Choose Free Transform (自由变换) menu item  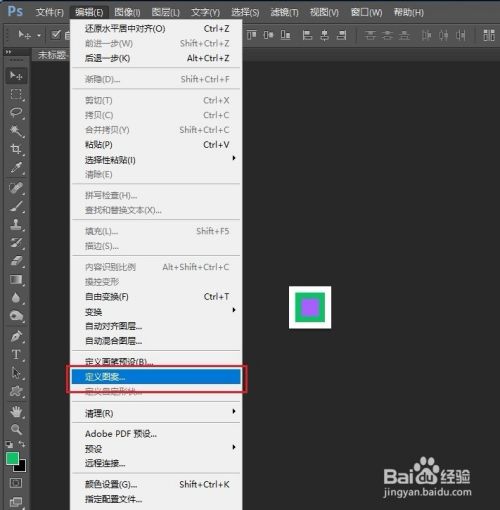[156, 297]
